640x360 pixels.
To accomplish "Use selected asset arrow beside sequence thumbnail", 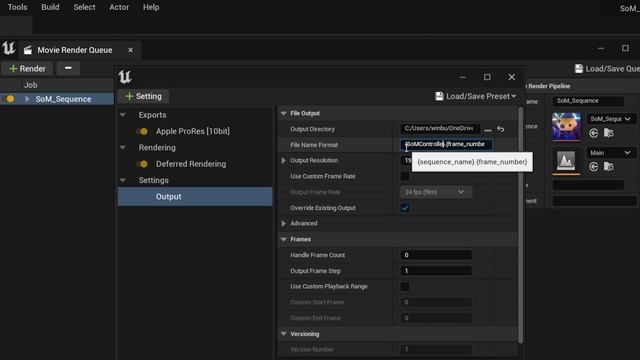I will (x=594, y=133).
